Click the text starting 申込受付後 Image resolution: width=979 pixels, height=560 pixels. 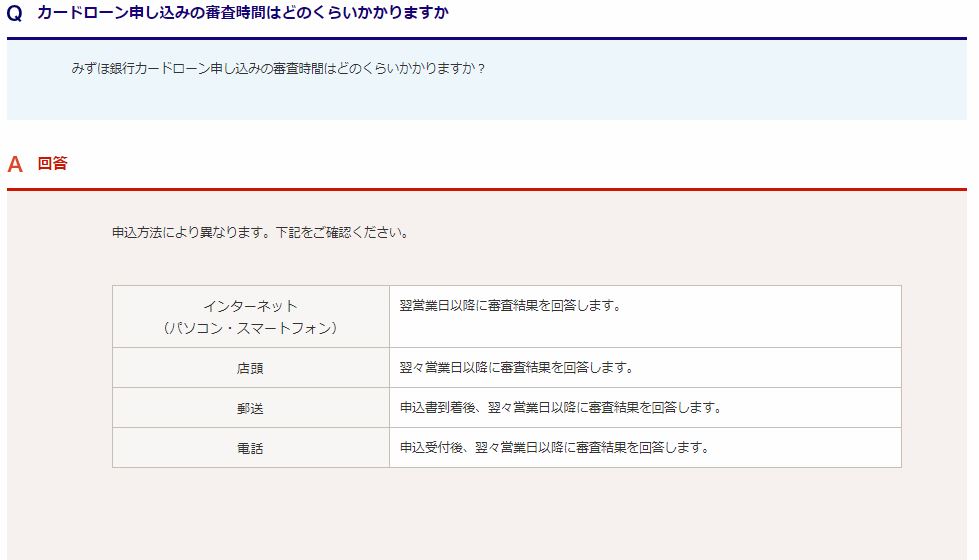point(554,447)
